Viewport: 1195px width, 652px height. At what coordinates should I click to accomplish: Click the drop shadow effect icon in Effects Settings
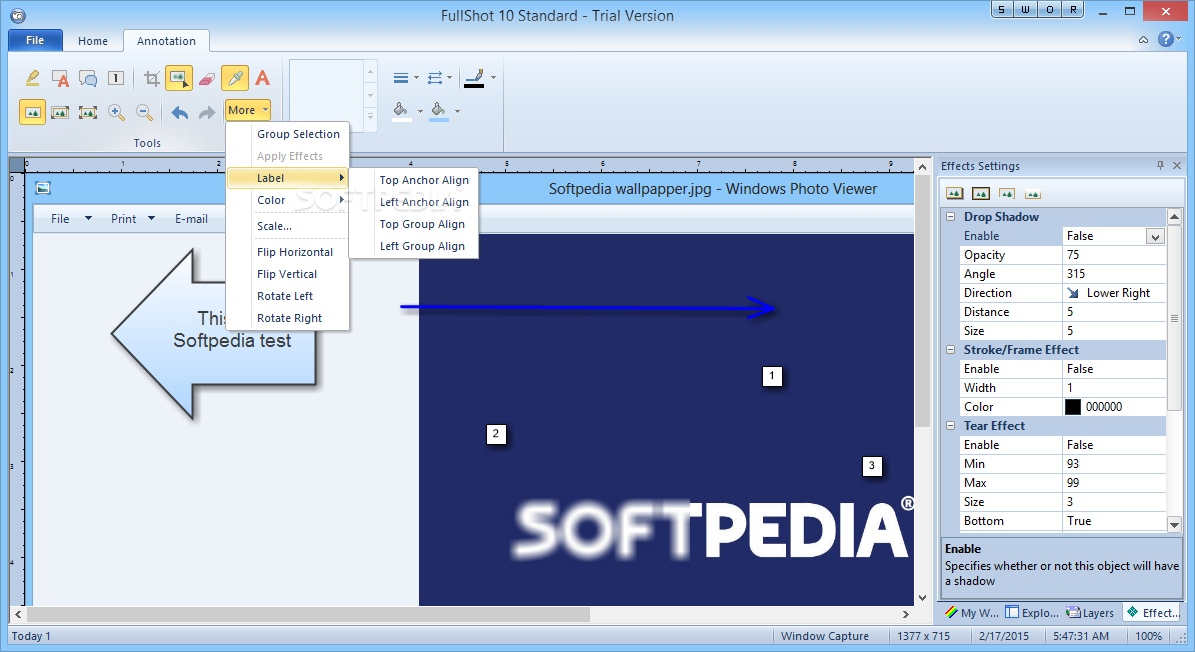pos(954,193)
